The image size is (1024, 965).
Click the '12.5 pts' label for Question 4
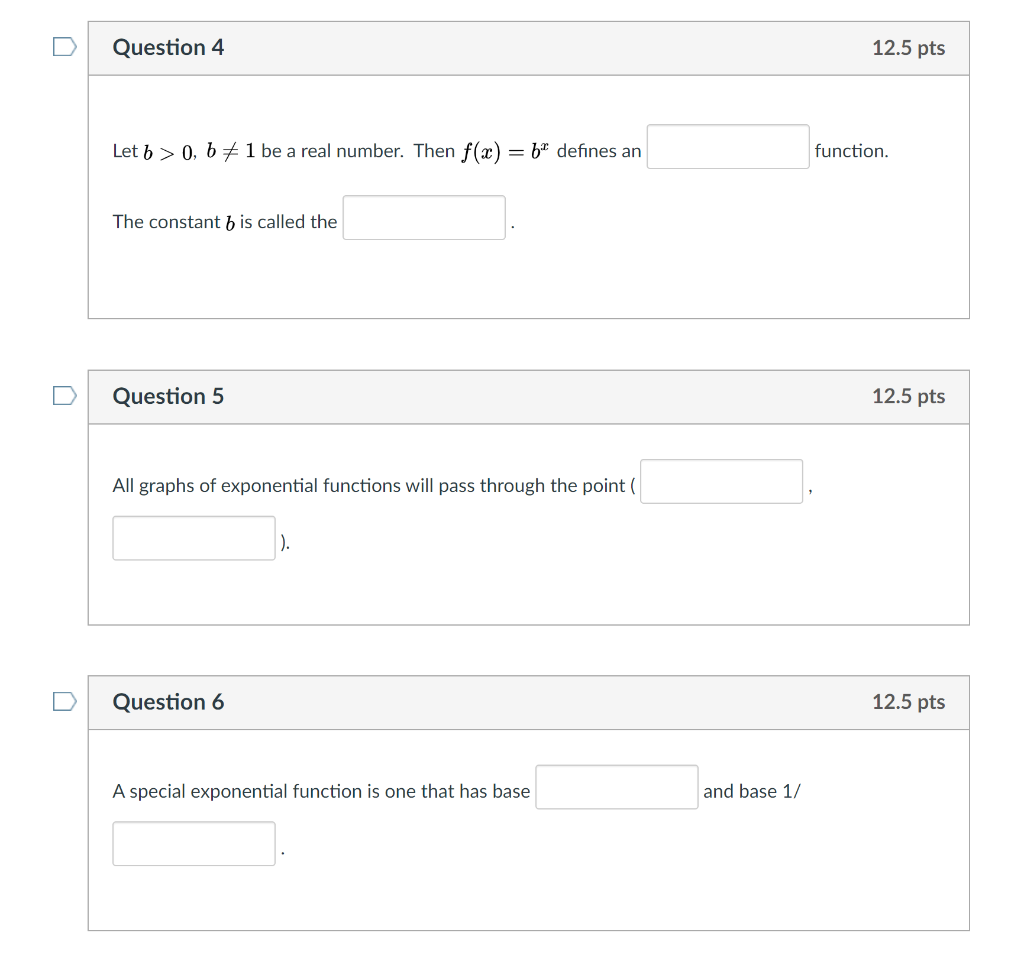(x=908, y=47)
